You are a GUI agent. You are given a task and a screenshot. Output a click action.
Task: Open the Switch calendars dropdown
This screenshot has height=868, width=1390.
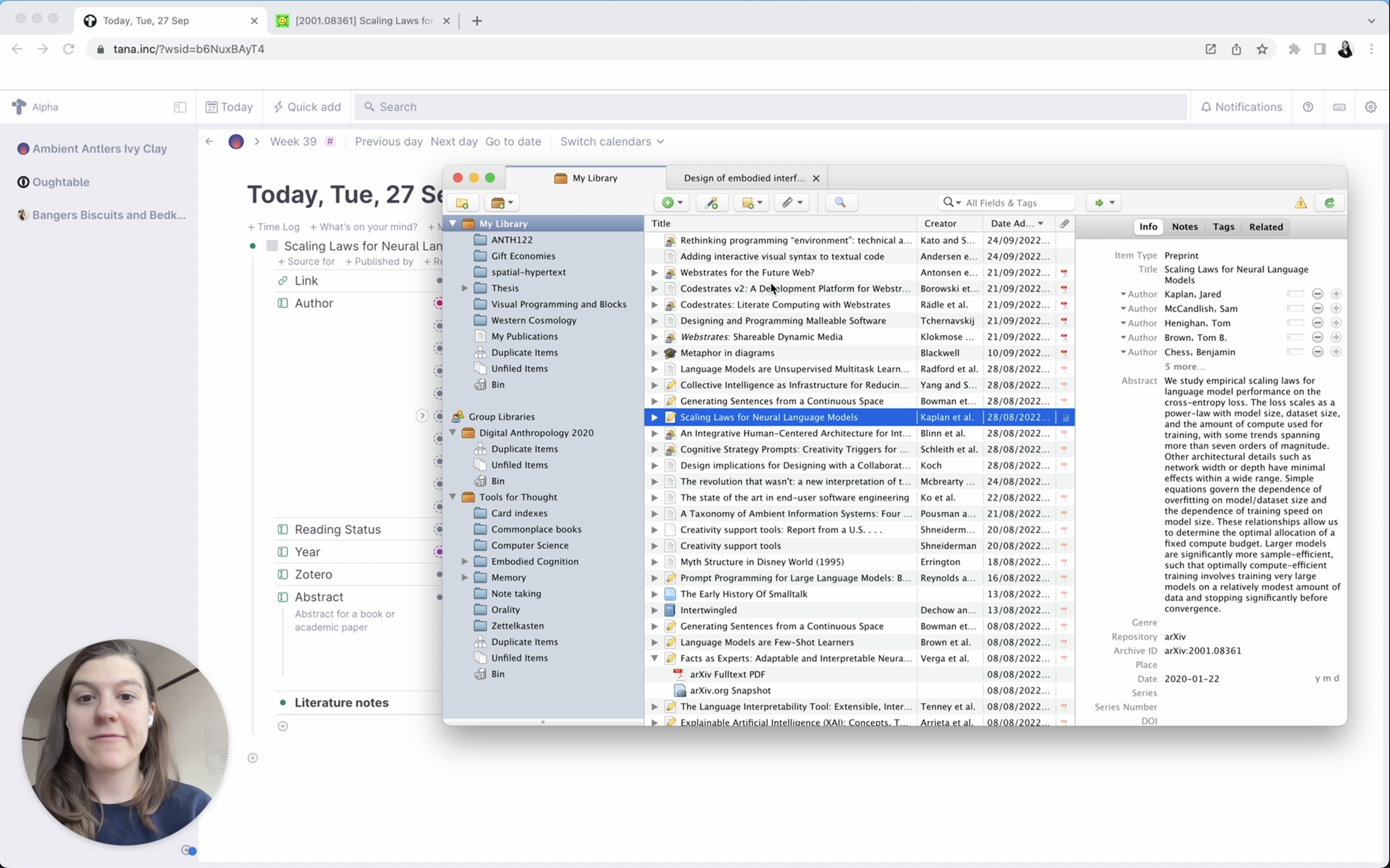click(612, 141)
